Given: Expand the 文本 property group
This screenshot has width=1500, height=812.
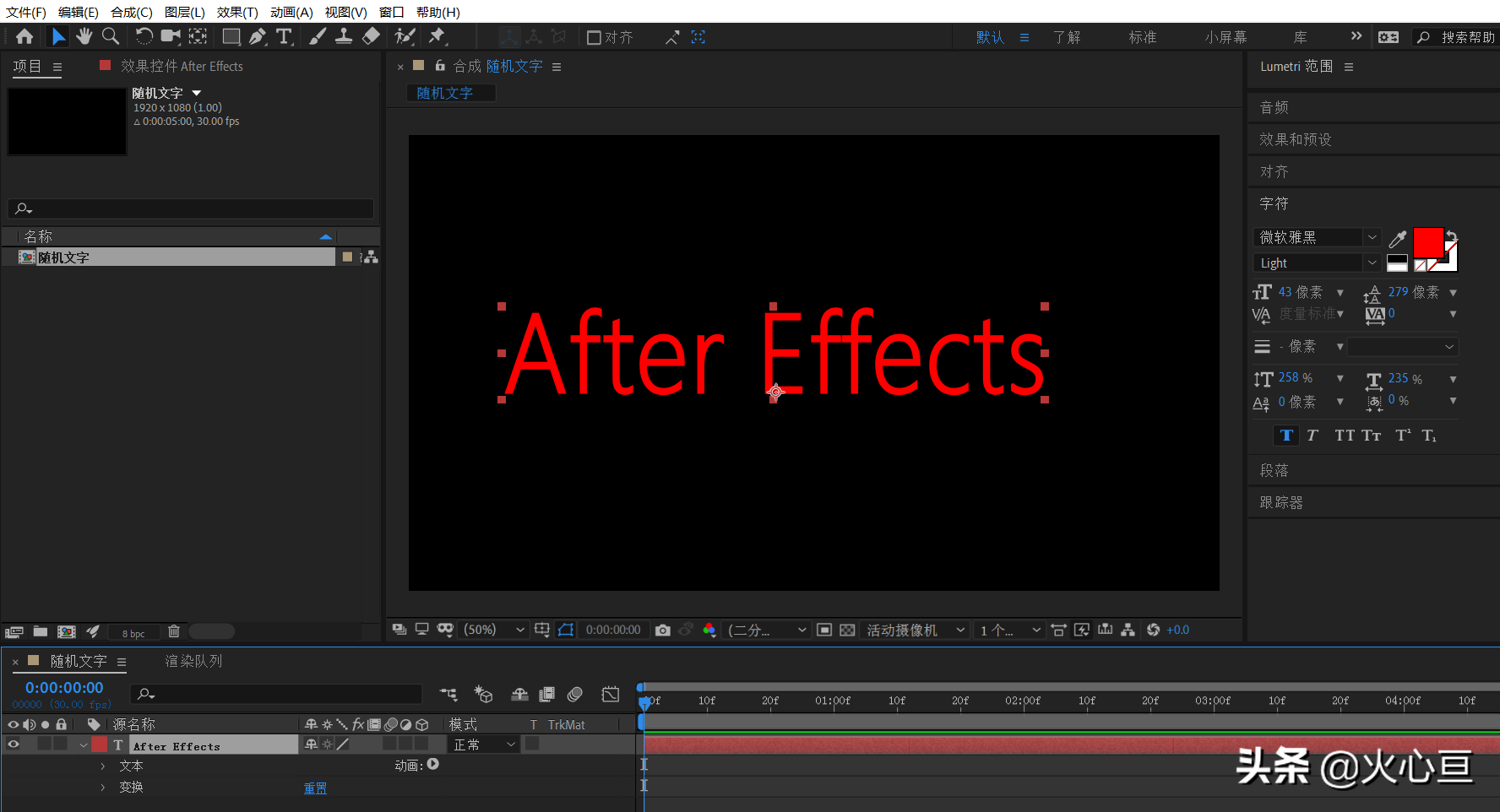Looking at the screenshot, I should tap(103, 766).
